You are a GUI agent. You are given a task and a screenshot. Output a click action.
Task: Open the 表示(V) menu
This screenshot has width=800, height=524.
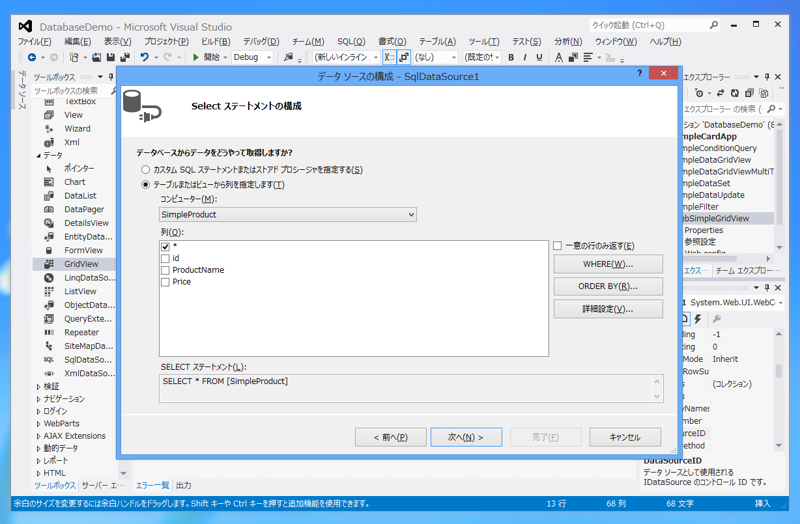[117, 41]
